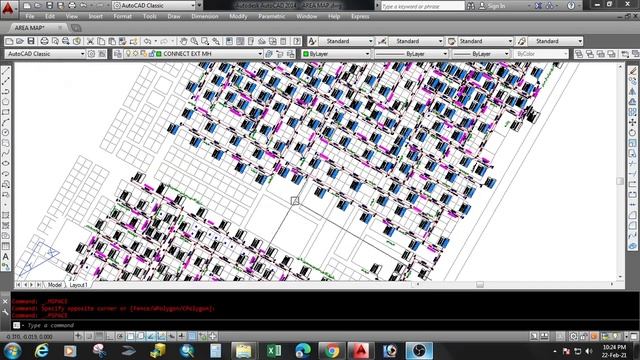Select the Rectangle tool in Draw toolbar
The height and width of the screenshot is (360, 640).
tap(6, 112)
